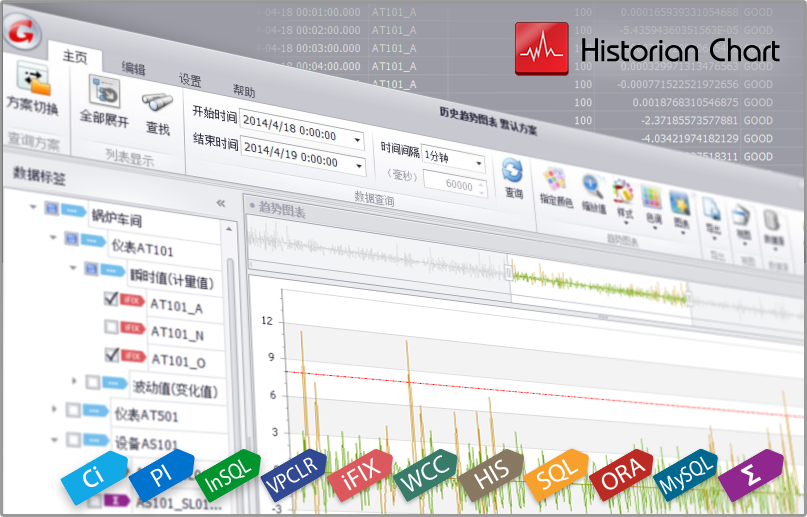Expand the 波动值(变化值) tree node
Screen dimensions: 807x517
point(74,381)
